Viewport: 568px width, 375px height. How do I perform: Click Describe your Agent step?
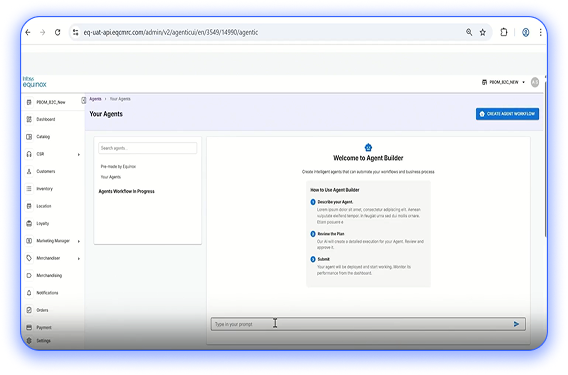pos(335,202)
